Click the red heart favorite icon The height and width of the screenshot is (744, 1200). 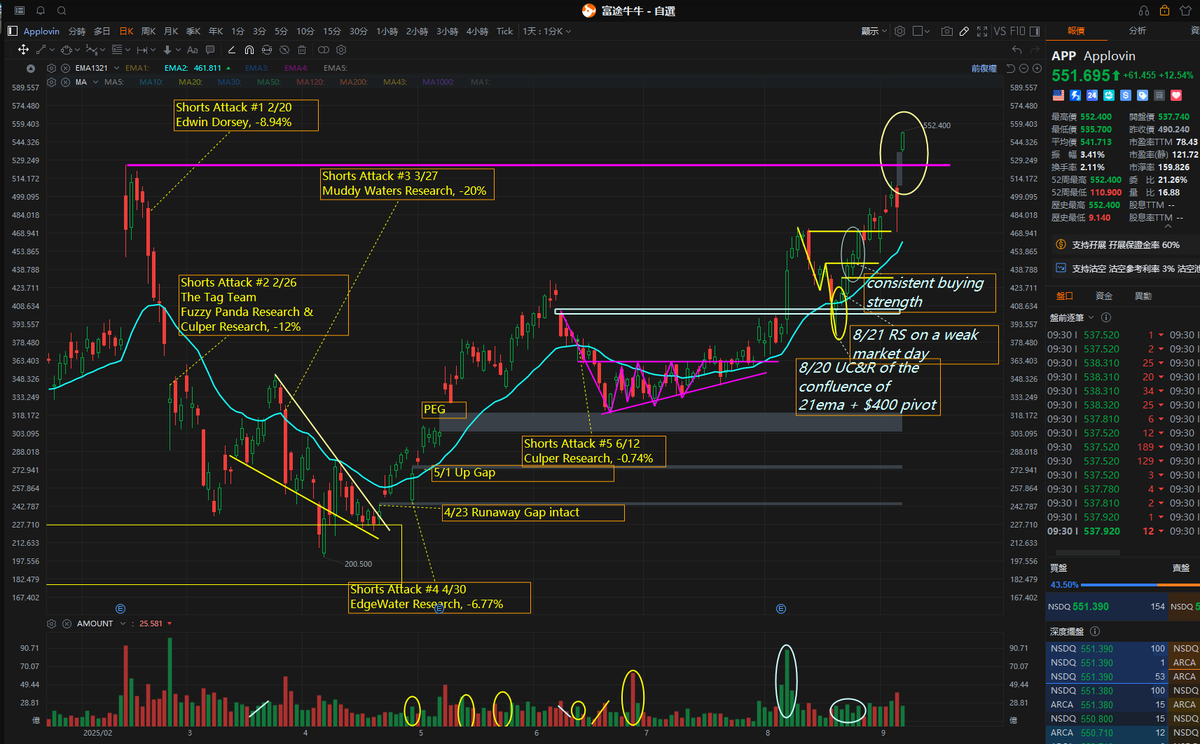(x=1176, y=95)
